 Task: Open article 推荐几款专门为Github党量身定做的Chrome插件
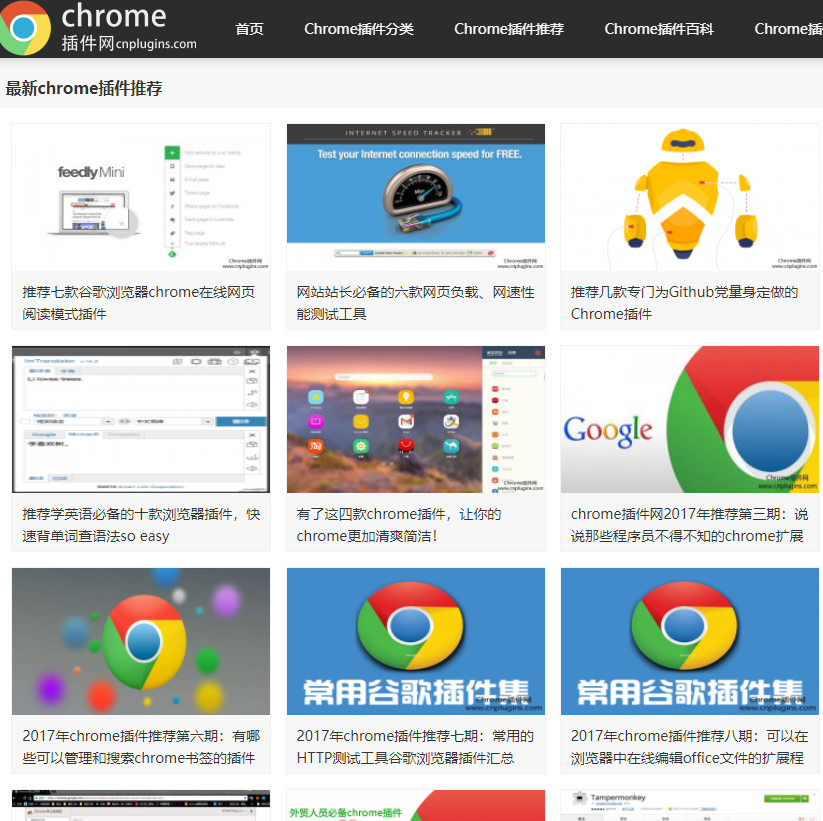[x=684, y=303]
